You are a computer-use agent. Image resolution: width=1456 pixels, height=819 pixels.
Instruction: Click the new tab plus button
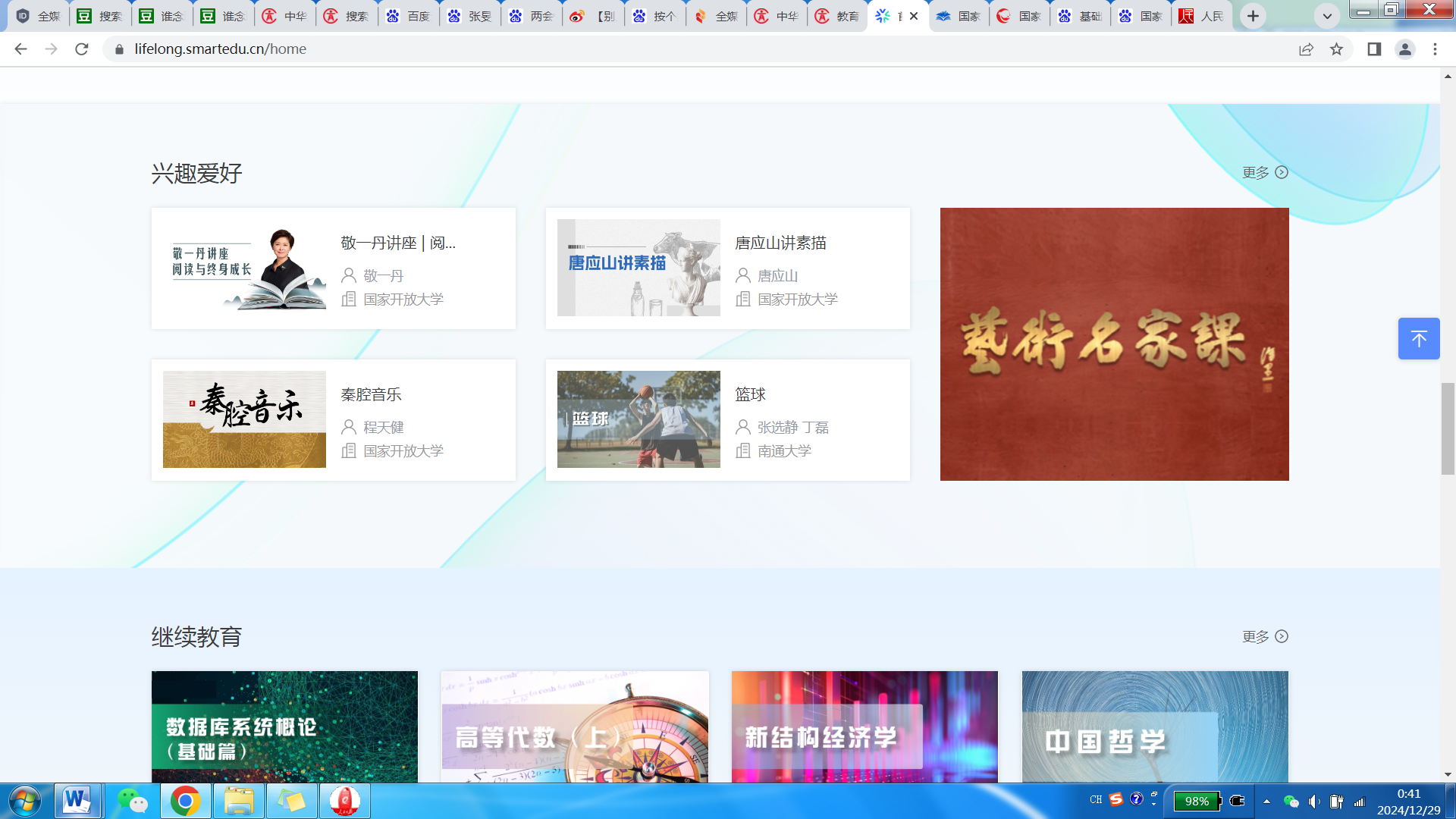pyautogui.click(x=1253, y=16)
